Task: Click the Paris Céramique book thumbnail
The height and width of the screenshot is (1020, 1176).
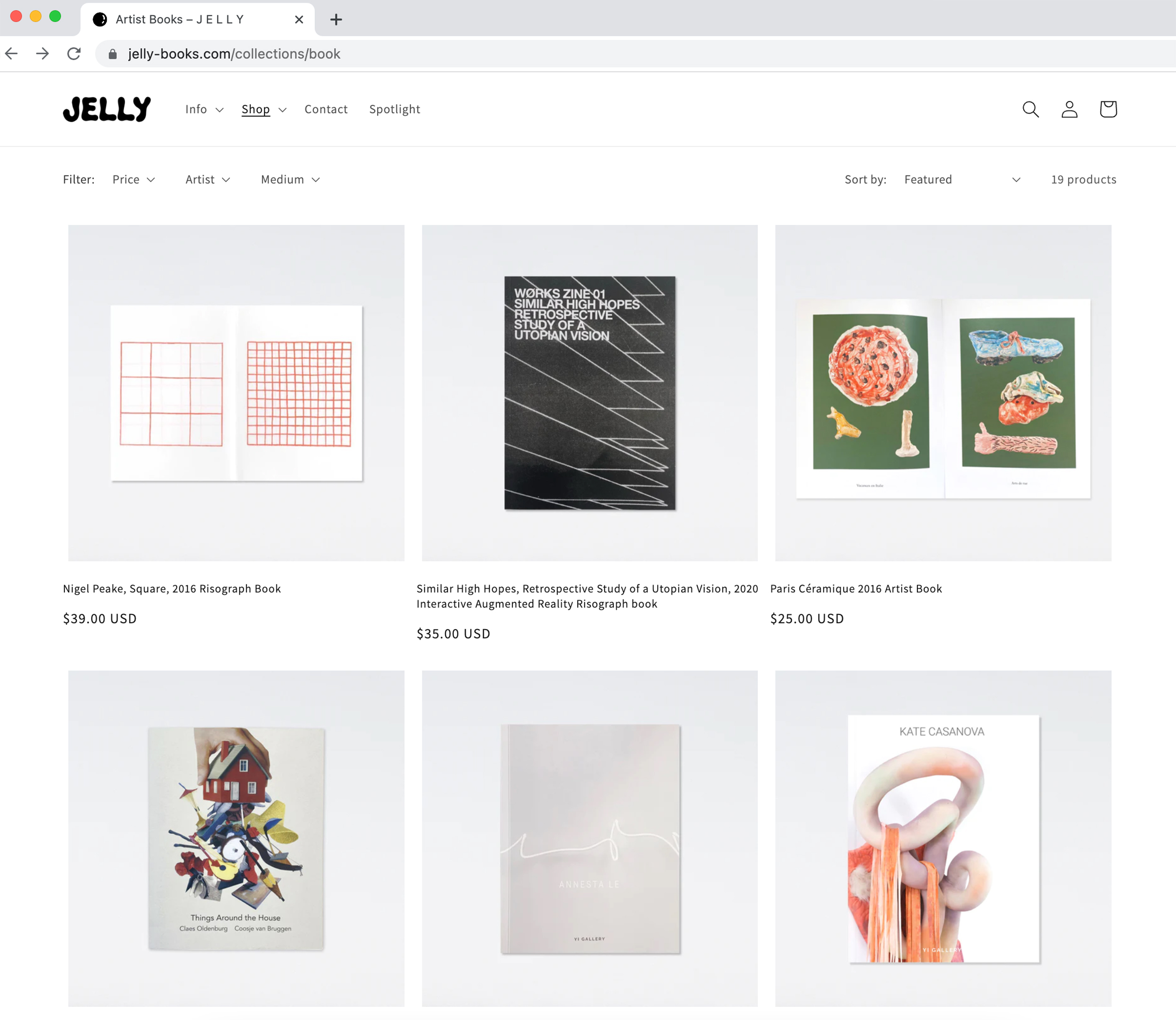Action: [943, 393]
